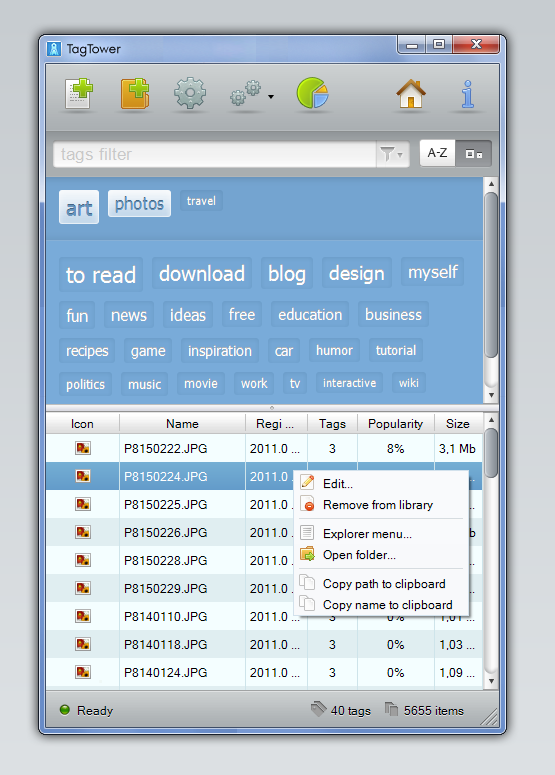Image resolution: width=555 pixels, height=775 pixels.
Task: Open the funnel filter dropdown
Action: click(393, 154)
